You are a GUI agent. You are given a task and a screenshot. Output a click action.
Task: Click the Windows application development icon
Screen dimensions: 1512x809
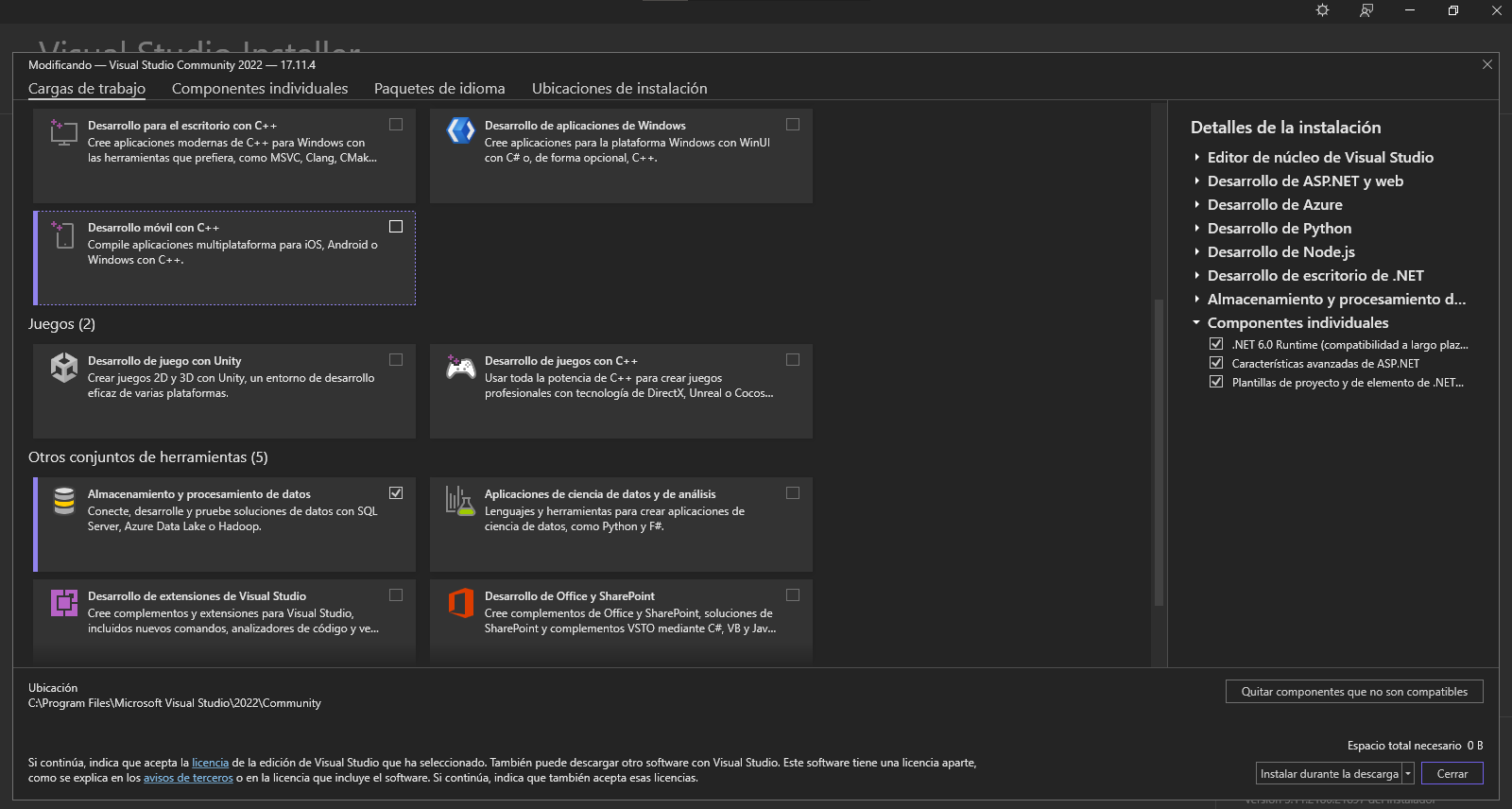[460, 130]
